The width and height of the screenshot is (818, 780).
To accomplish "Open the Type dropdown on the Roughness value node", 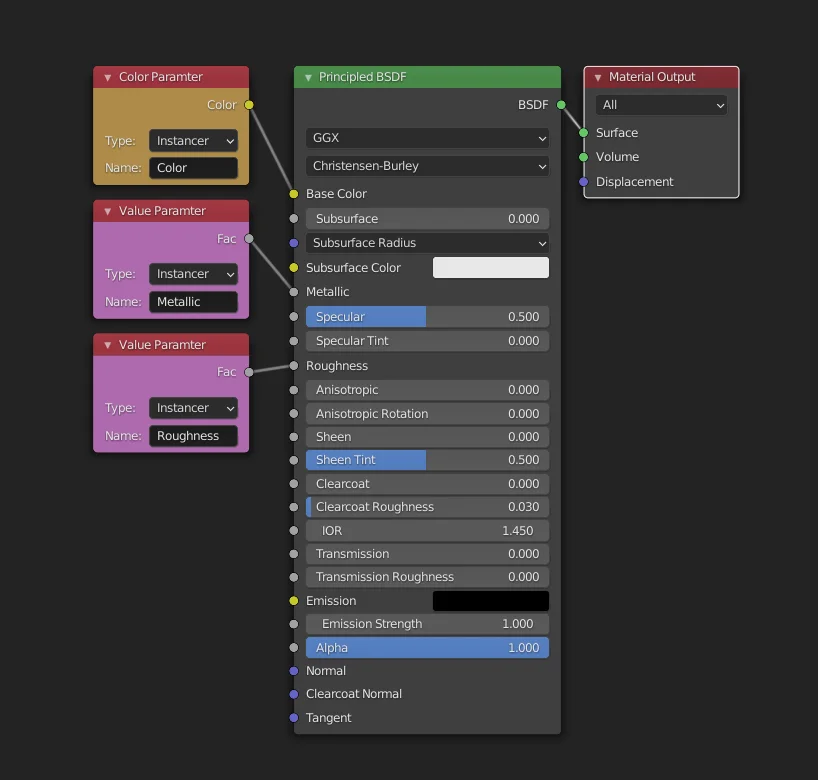I will click(x=193, y=408).
